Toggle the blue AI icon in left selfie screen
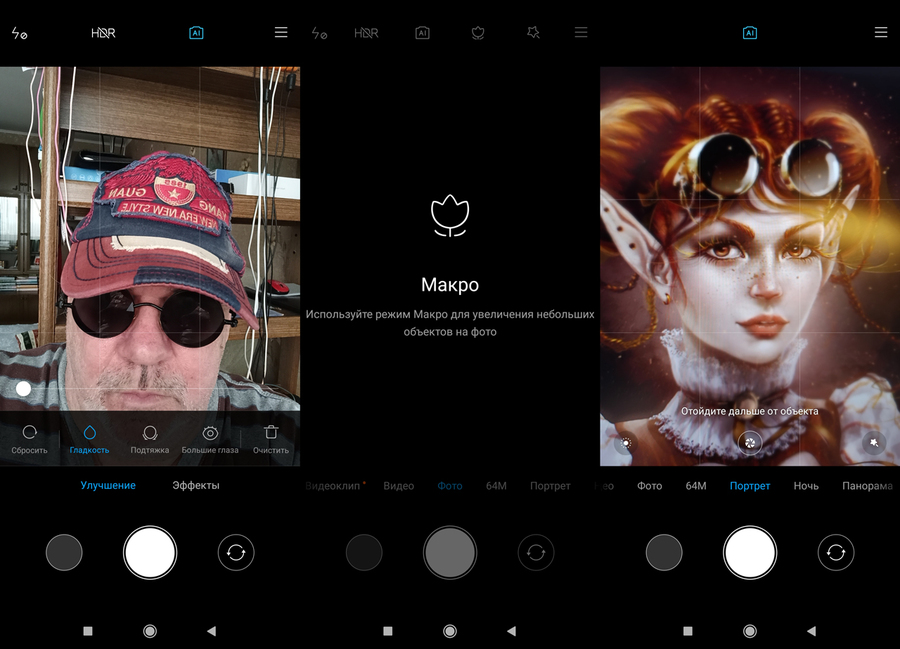This screenshot has width=900, height=649. 196,33
